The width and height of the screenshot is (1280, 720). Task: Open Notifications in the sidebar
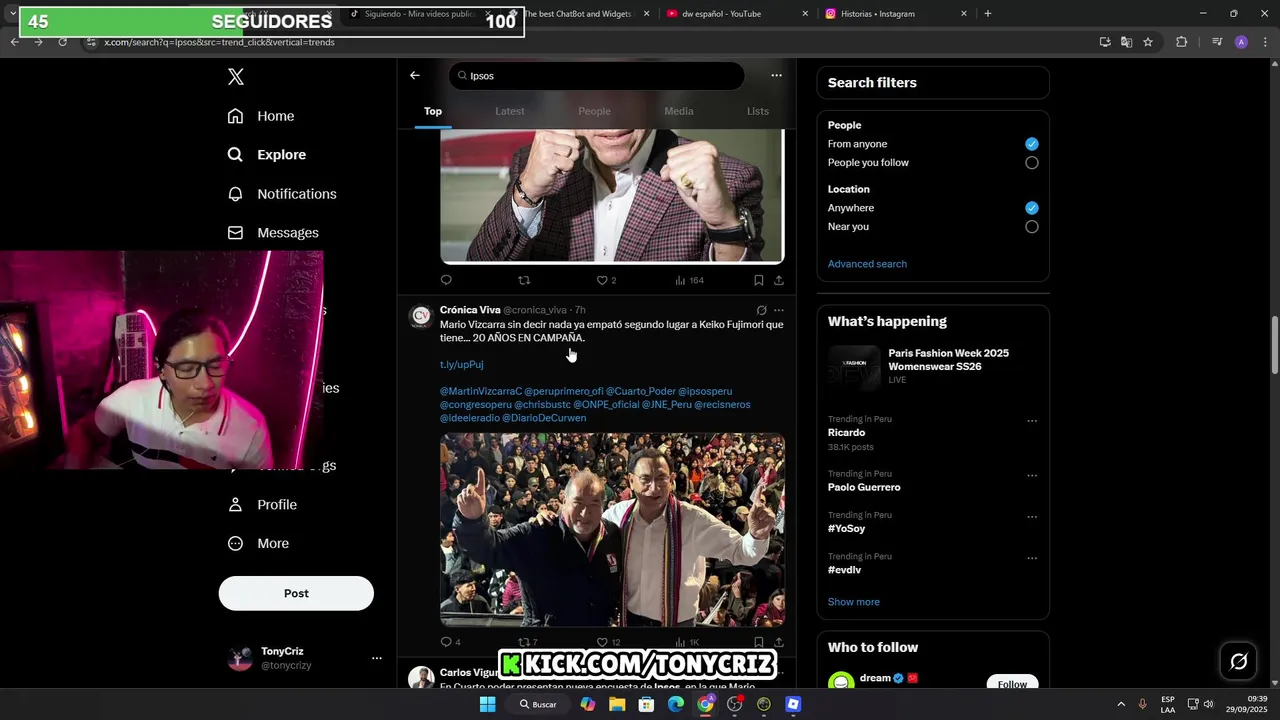click(281, 194)
